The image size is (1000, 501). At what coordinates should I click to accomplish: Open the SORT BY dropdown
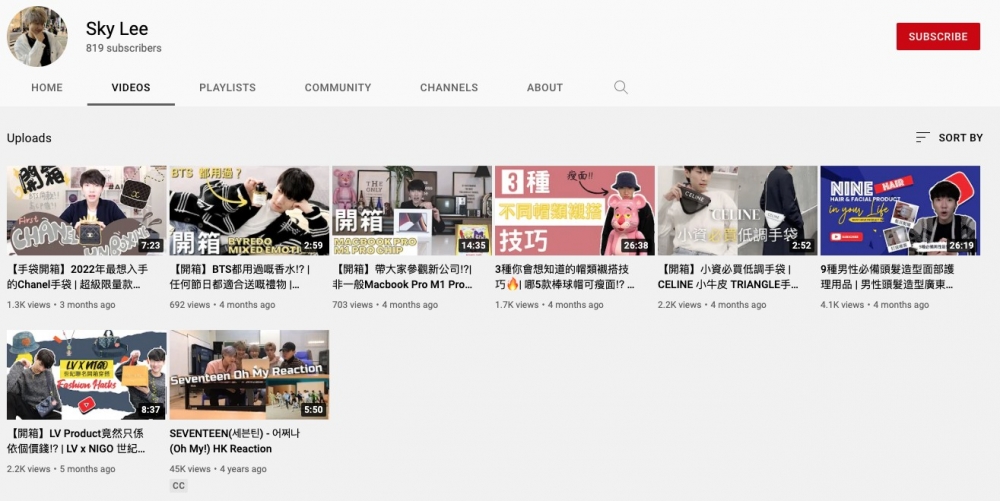coord(949,137)
